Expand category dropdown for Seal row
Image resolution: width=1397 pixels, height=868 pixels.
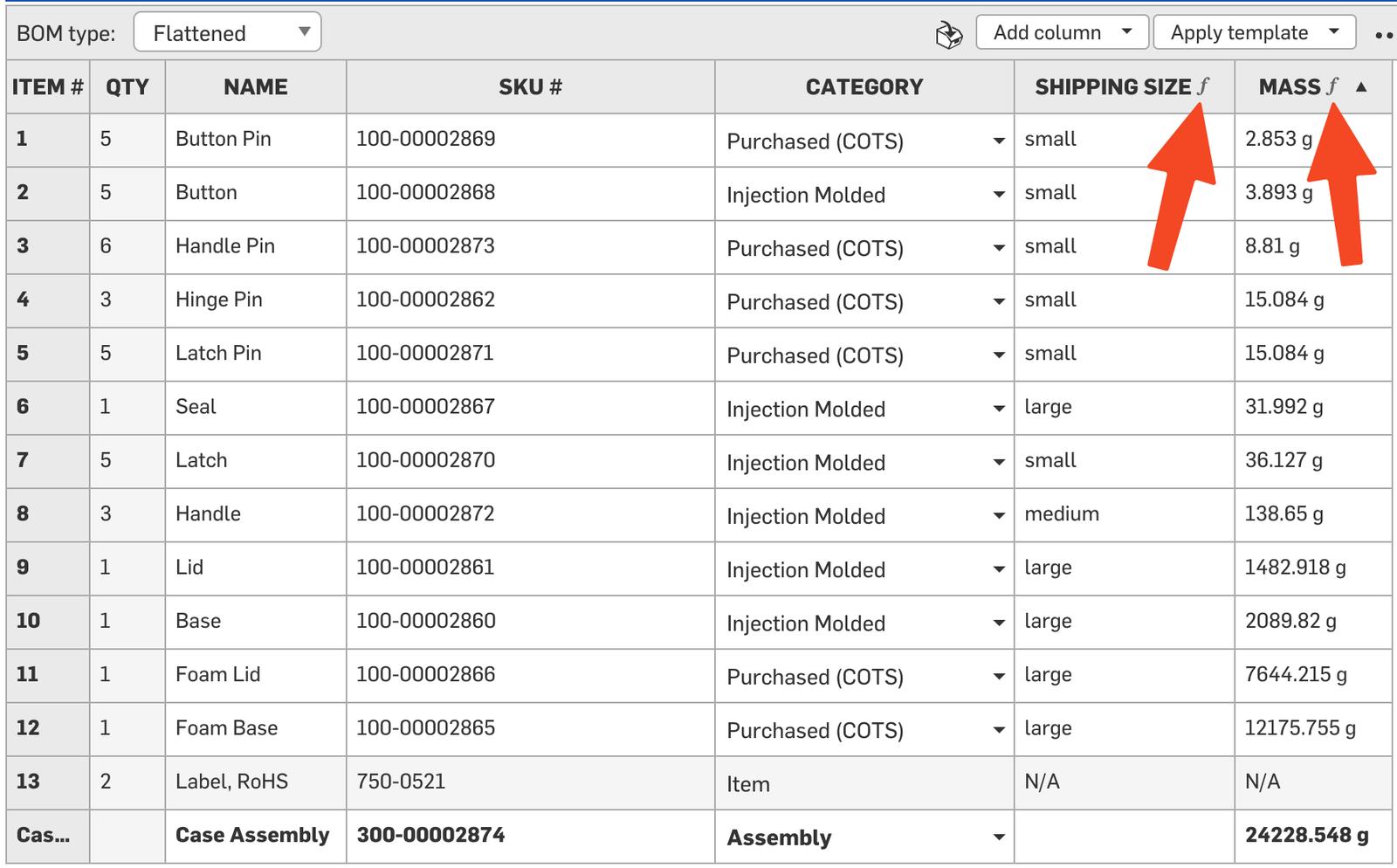999,410
